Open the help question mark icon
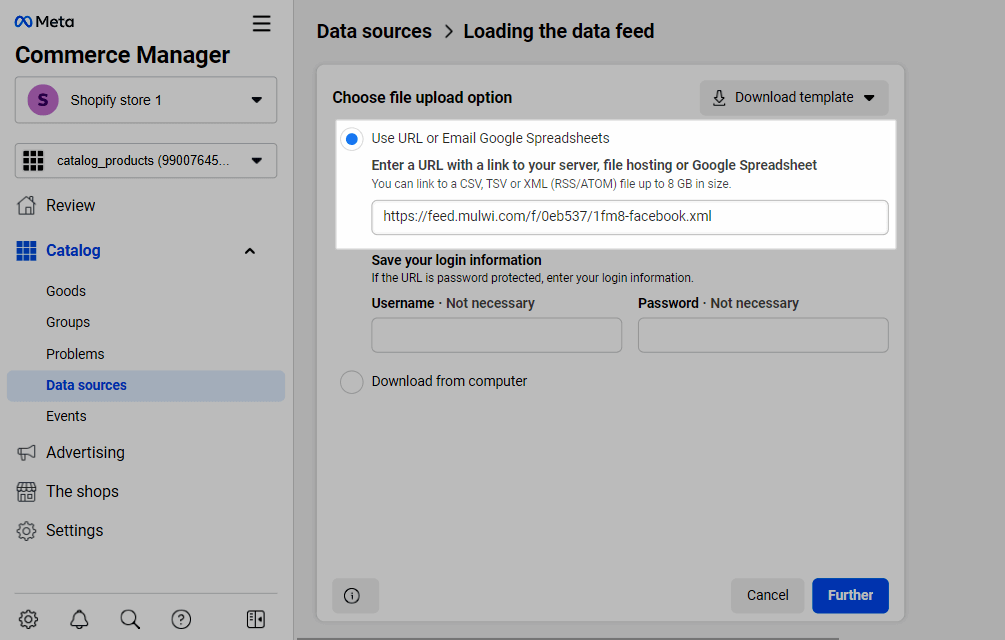Viewport: 1005px width, 640px height. (x=181, y=619)
